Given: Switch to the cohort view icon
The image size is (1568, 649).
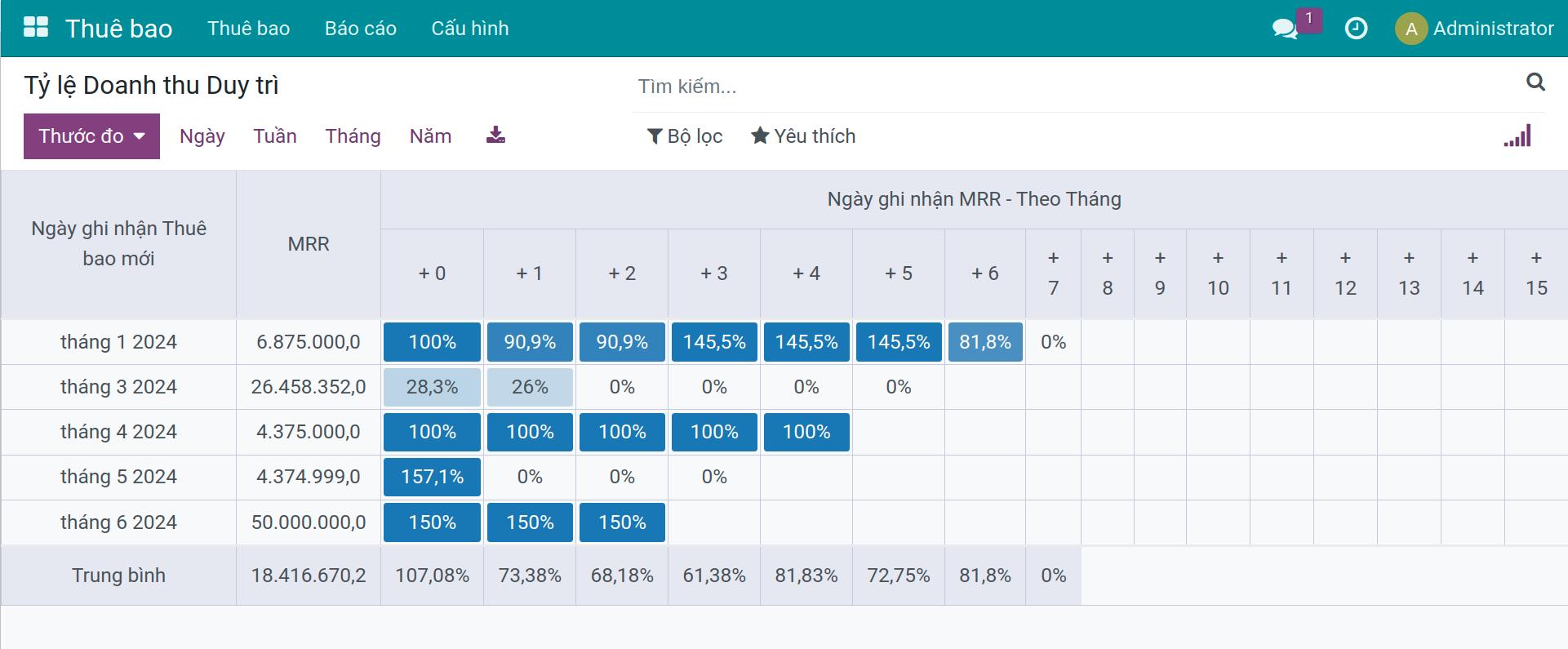Looking at the screenshot, I should (x=1517, y=136).
